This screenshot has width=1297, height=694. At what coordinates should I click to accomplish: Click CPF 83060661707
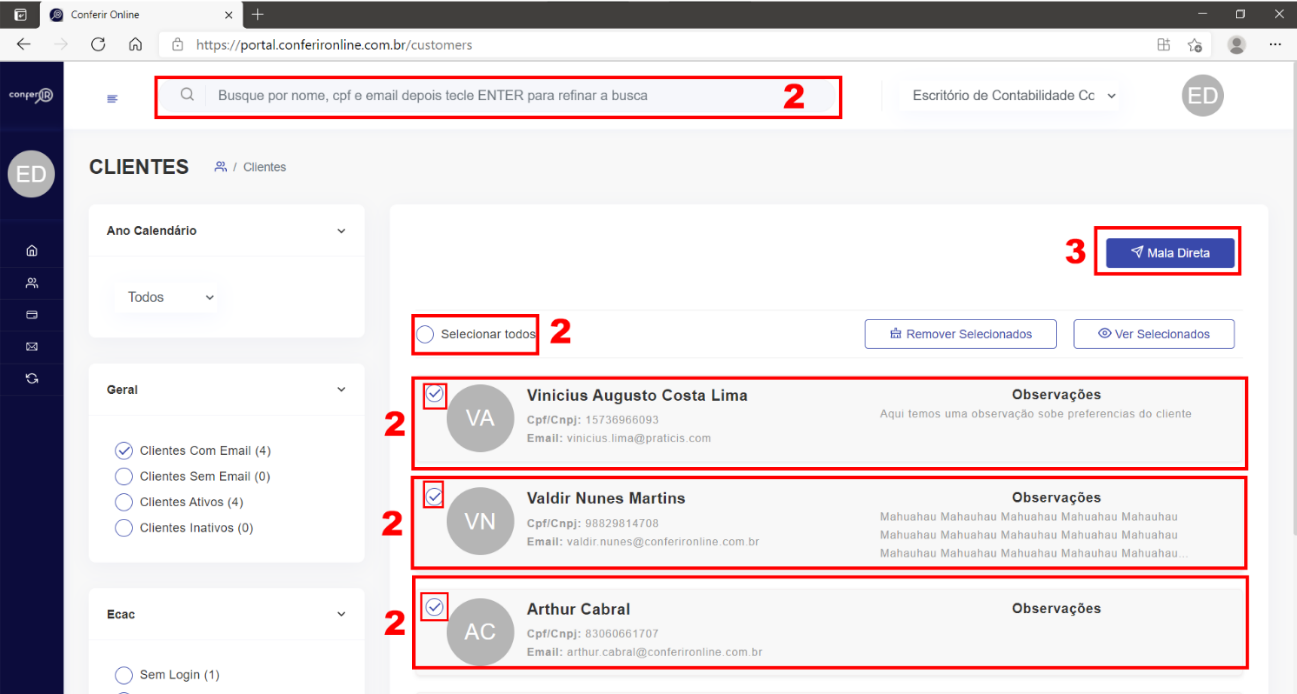tap(622, 634)
